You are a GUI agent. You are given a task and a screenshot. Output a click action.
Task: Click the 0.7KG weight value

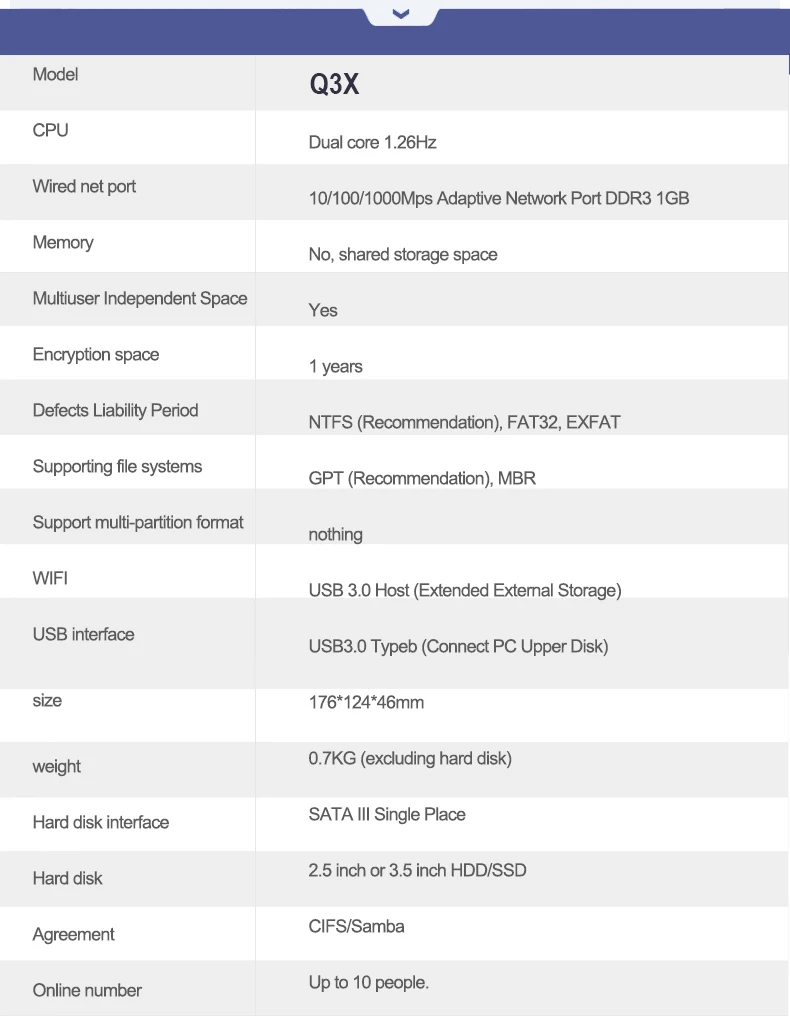410,759
